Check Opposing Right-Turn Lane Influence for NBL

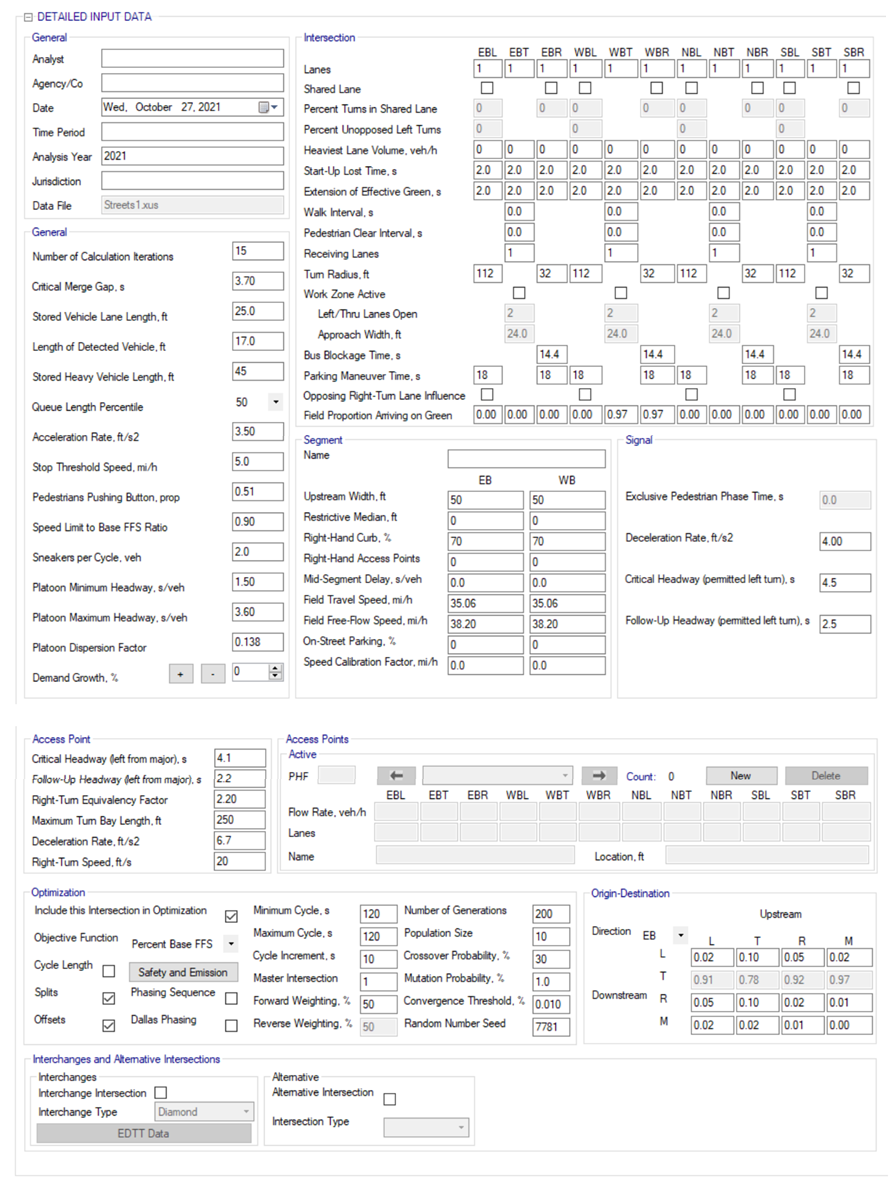click(x=691, y=395)
